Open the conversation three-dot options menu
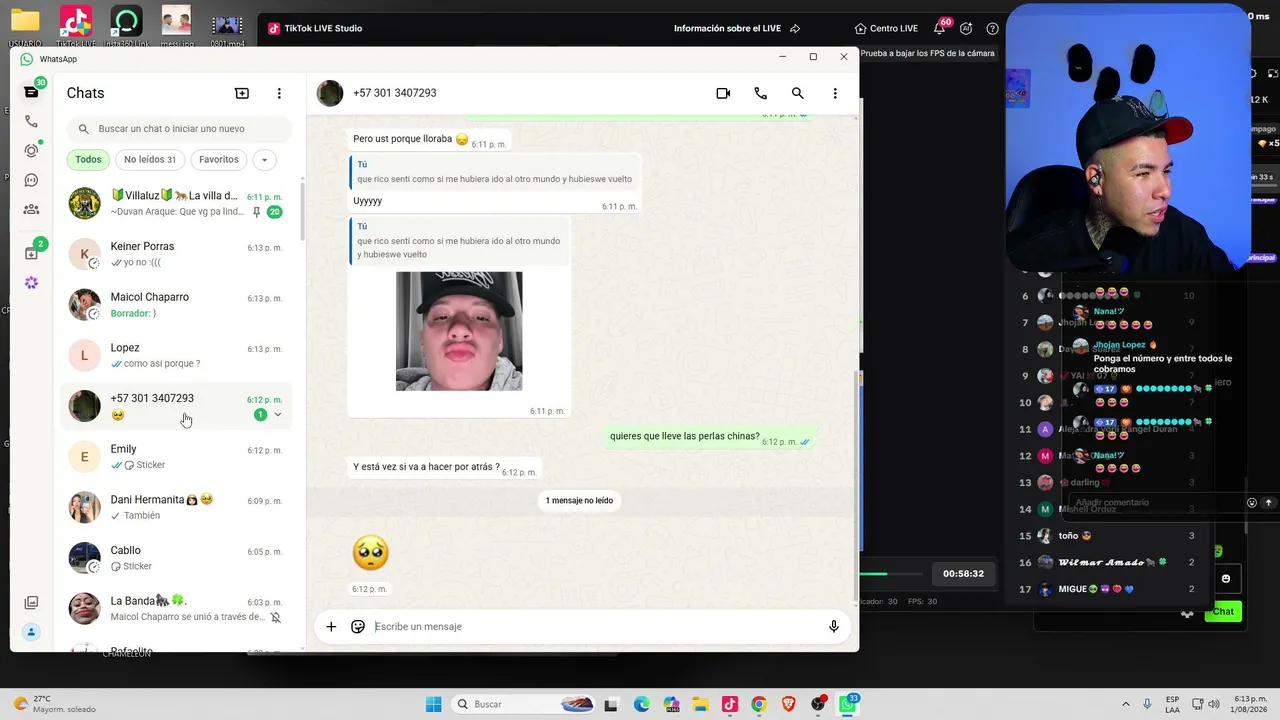1280x720 pixels. [x=835, y=93]
